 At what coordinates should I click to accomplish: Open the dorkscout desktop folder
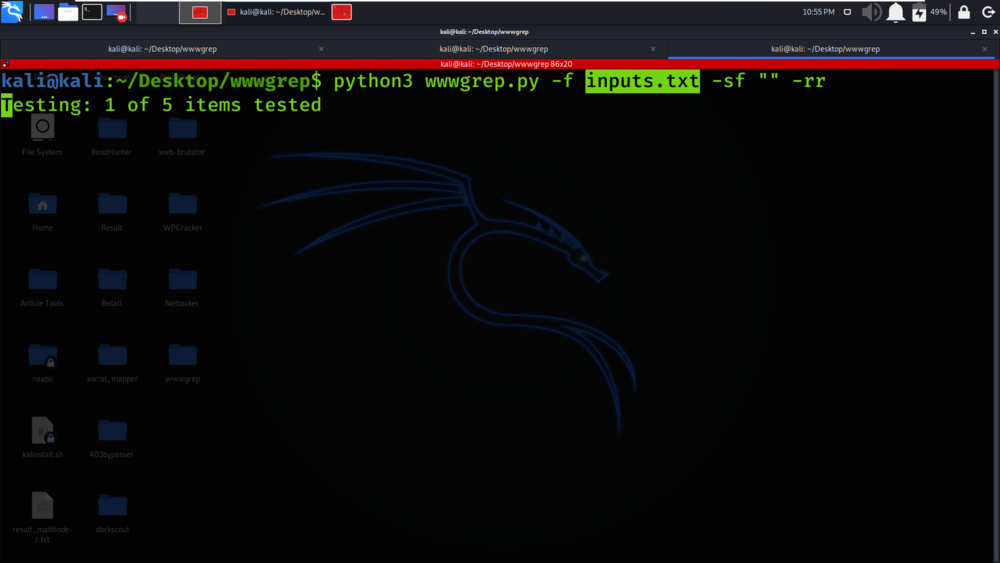[x=112, y=513]
